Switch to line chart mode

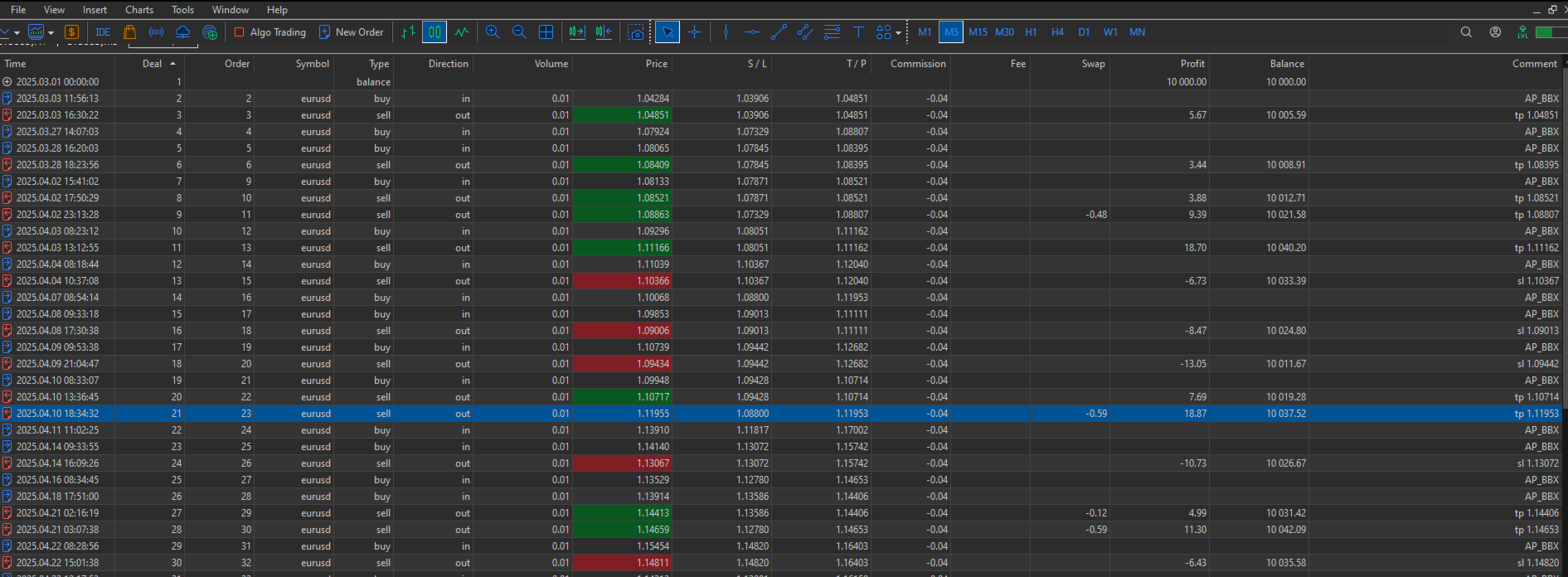462,32
